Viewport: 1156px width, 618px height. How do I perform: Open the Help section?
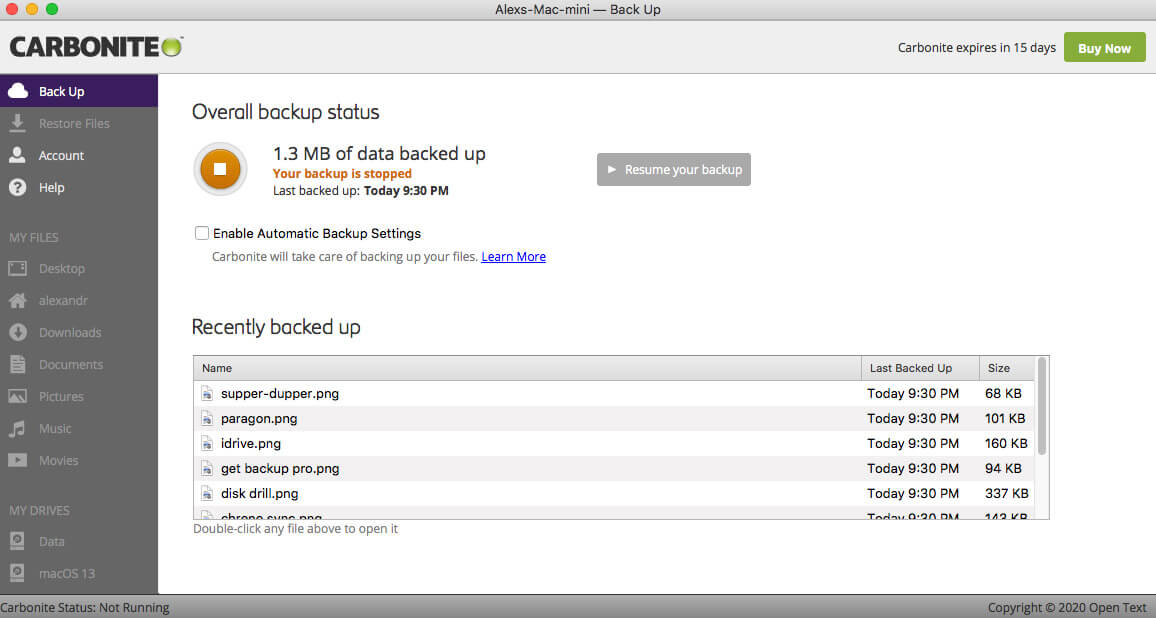click(51, 188)
